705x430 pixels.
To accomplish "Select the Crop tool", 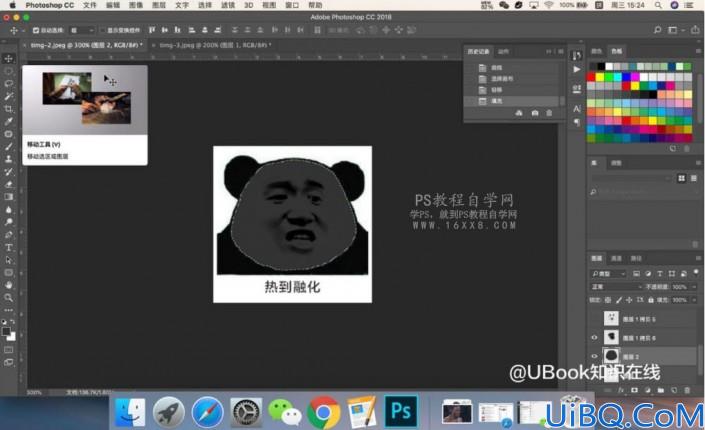I will (x=9, y=109).
